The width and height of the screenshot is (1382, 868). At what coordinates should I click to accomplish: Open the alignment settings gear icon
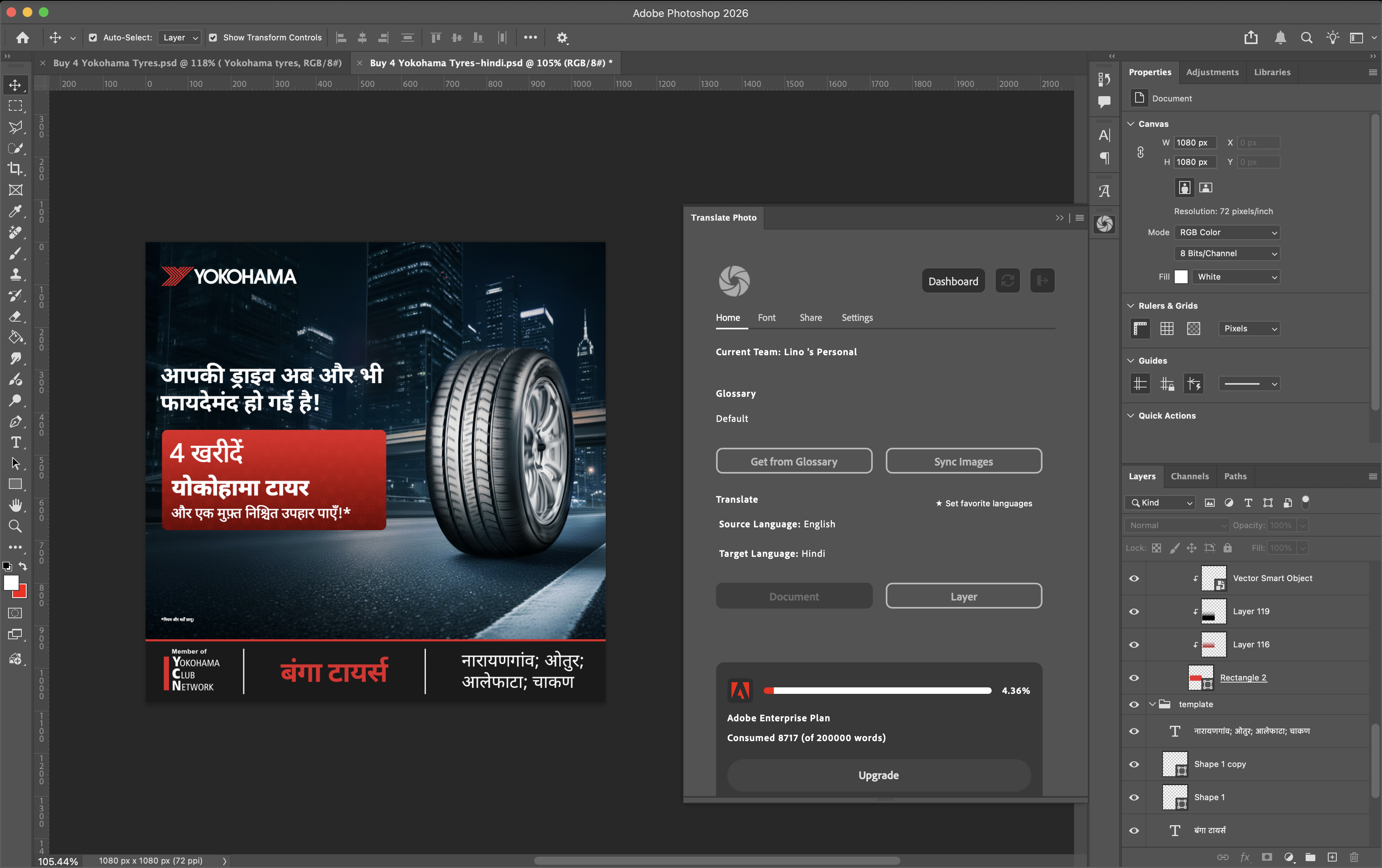click(562, 38)
